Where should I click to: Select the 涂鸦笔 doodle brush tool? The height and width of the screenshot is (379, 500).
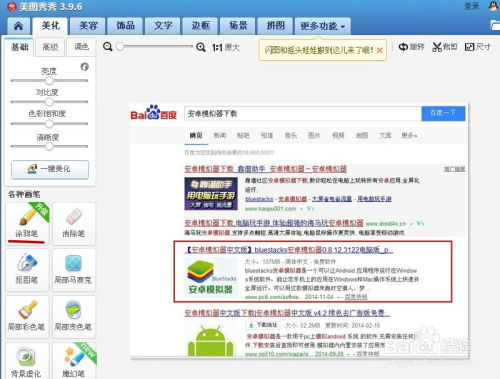pos(27,224)
